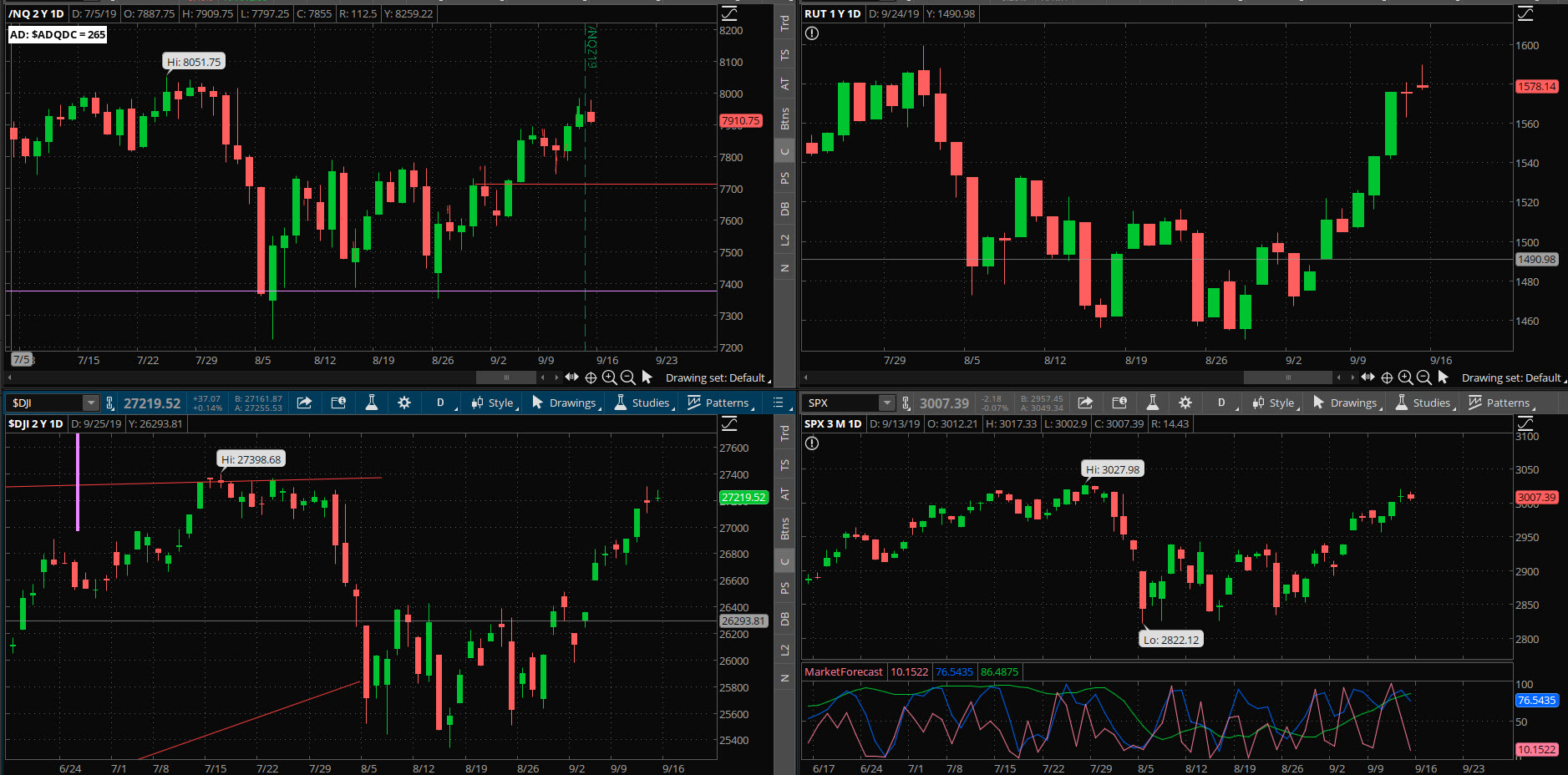This screenshot has width=1568, height=775.
Task: Open the DB side tab beside $DJI chart
Action: [784, 619]
